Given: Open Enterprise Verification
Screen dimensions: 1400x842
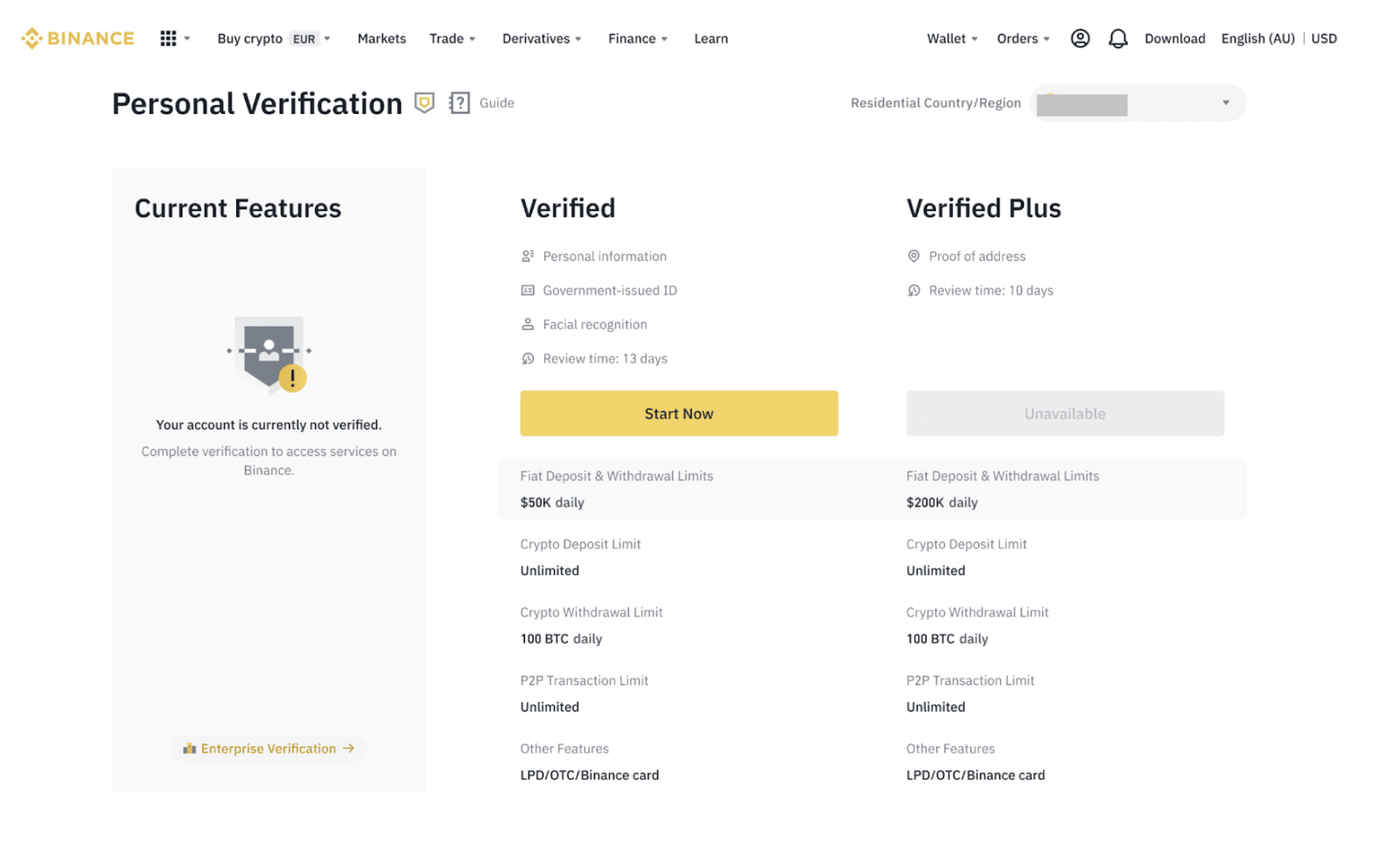Looking at the screenshot, I should [x=268, y=748].
